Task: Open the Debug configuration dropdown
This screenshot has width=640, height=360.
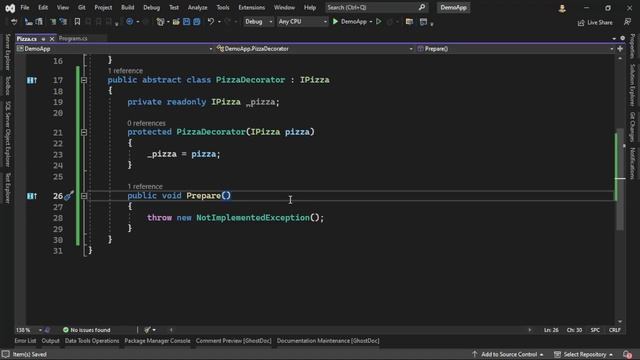Action: 258,22
